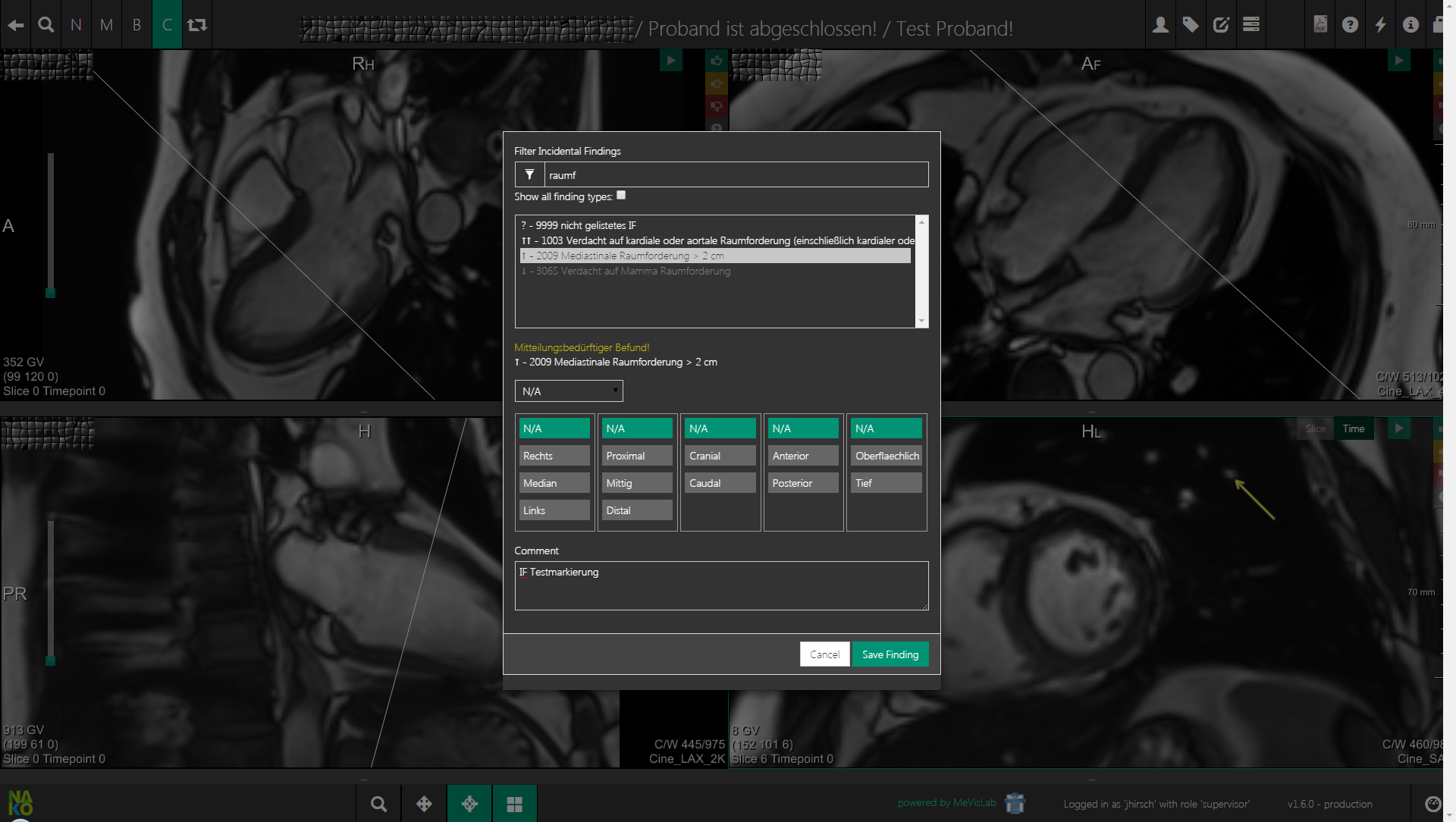Click the pan move tool icon in bottom bar

tap(424, 804)
